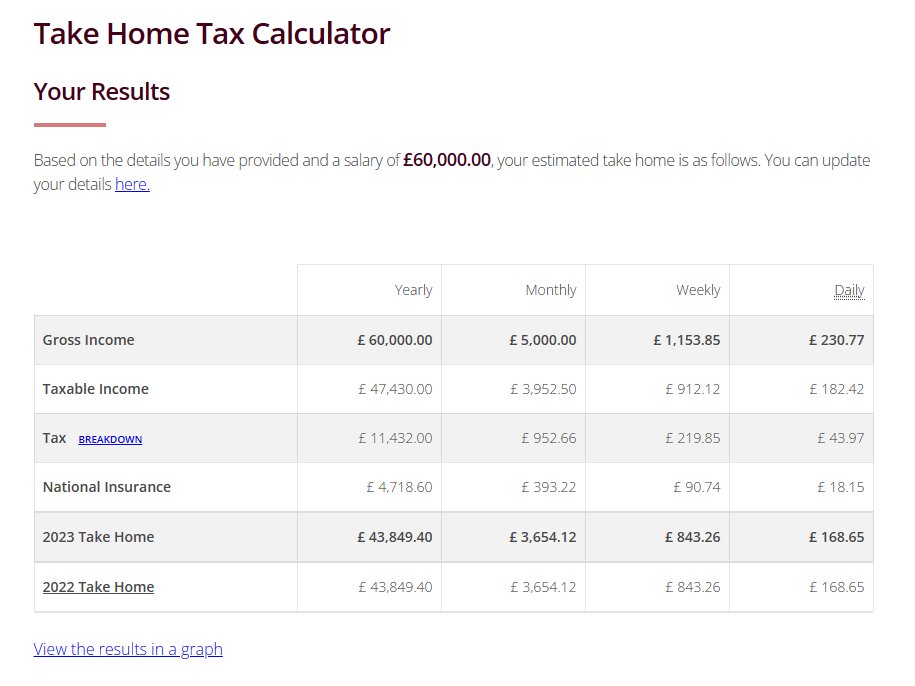Click the Taxable Income row label
The width and height of the screenshot is (915, 686).
(95, 389)
